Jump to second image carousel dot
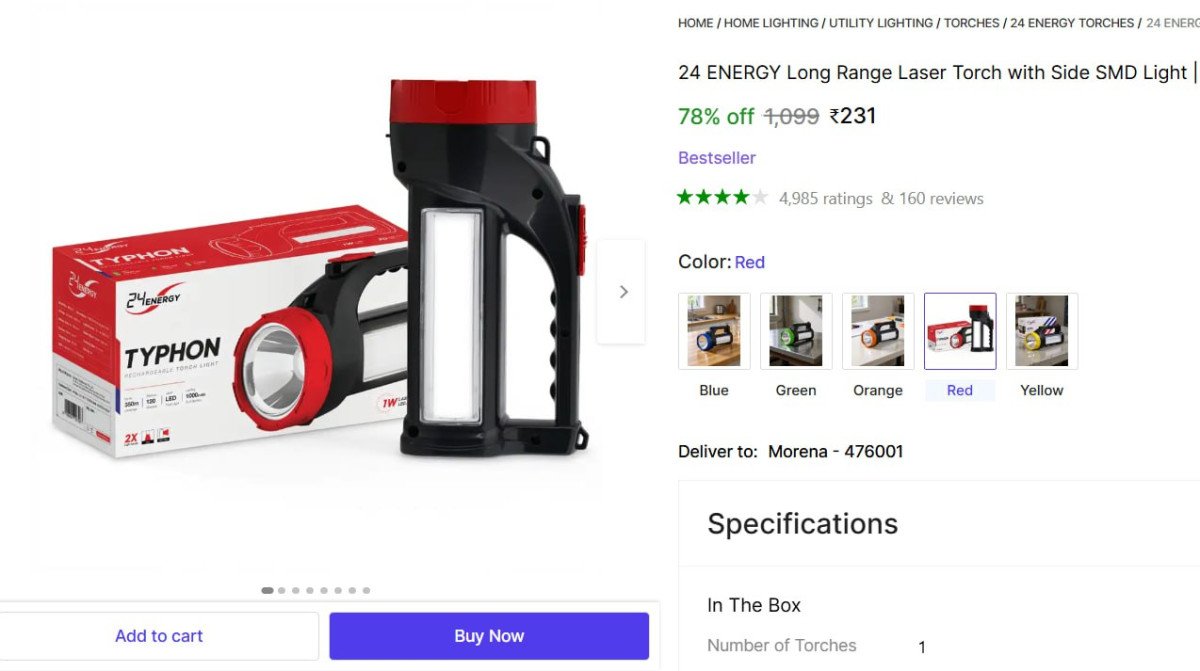The image size is (1200, 671). pyautogui.click(x=282, y=591)
